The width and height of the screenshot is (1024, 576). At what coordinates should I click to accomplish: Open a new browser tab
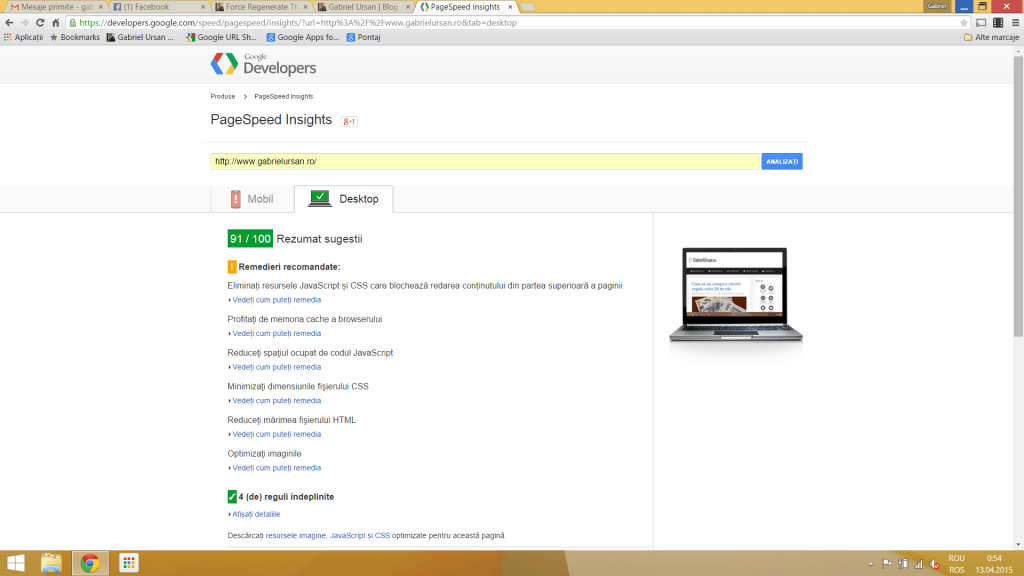[x=528, y=7]
